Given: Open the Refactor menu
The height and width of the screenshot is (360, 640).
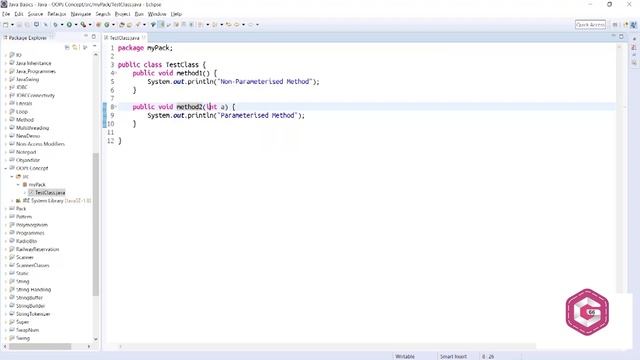Looking at the screenshot, I should (x=57, y=14).
